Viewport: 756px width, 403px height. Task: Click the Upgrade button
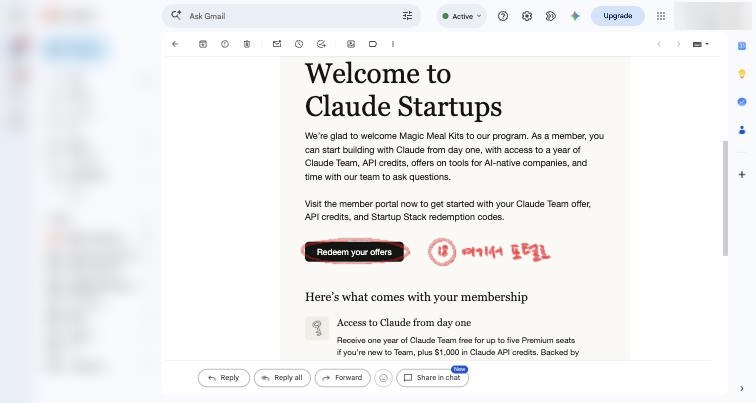click(618, 16)
